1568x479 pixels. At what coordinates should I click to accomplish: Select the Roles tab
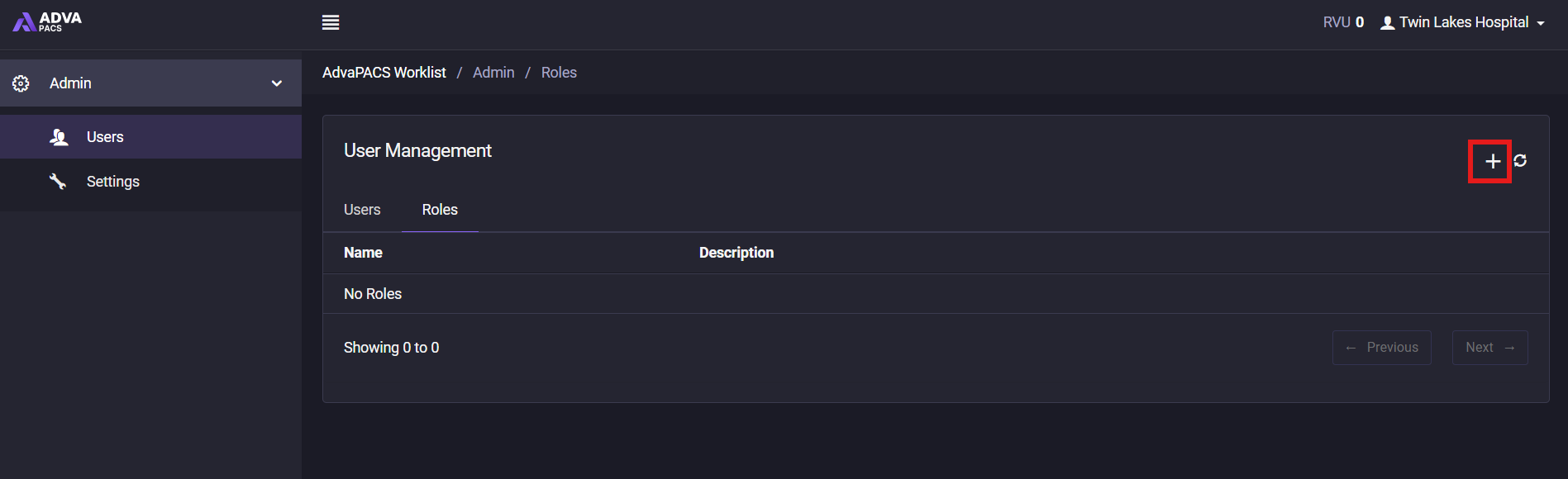tap(440, 210)
